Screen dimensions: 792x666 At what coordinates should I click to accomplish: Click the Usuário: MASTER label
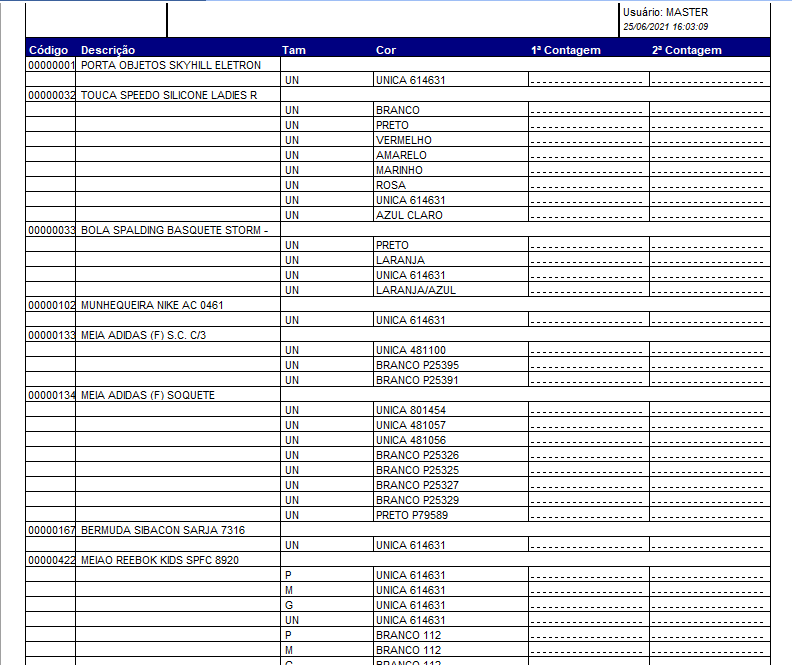pyautogui.click(x=665, y=12)
